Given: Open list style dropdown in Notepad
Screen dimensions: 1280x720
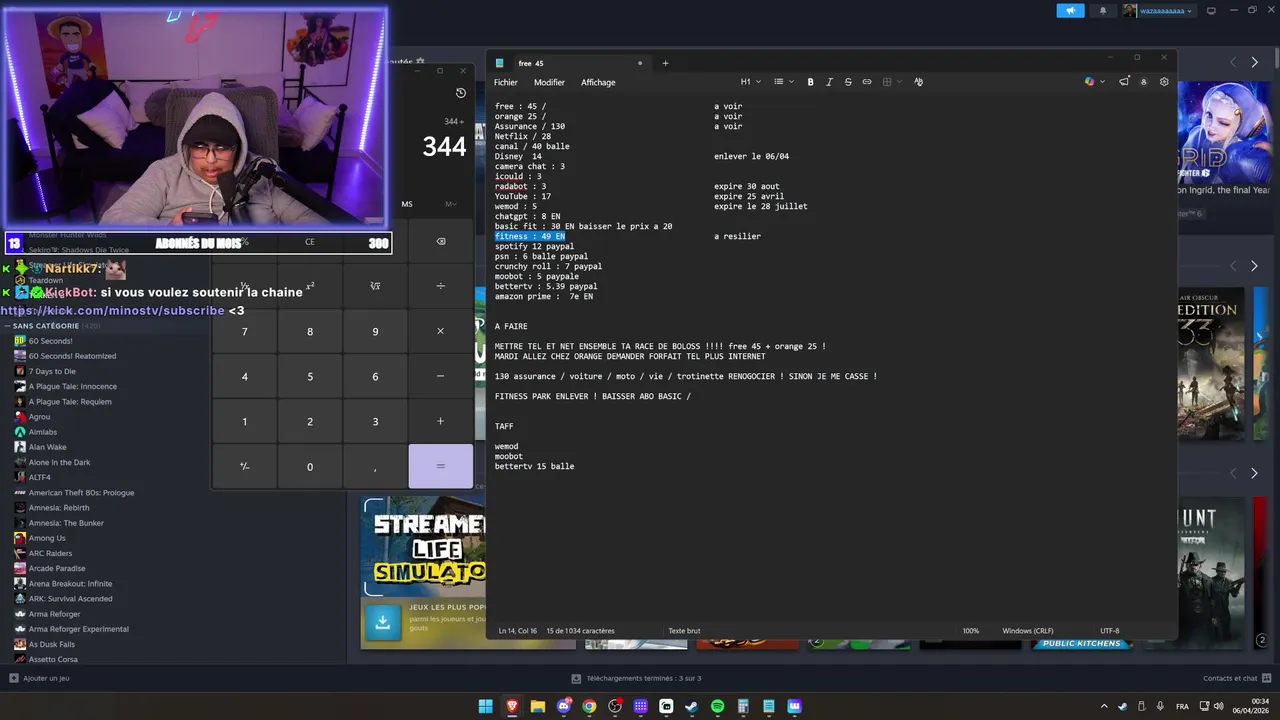Looking at the screenshot, I should point(784,82).
